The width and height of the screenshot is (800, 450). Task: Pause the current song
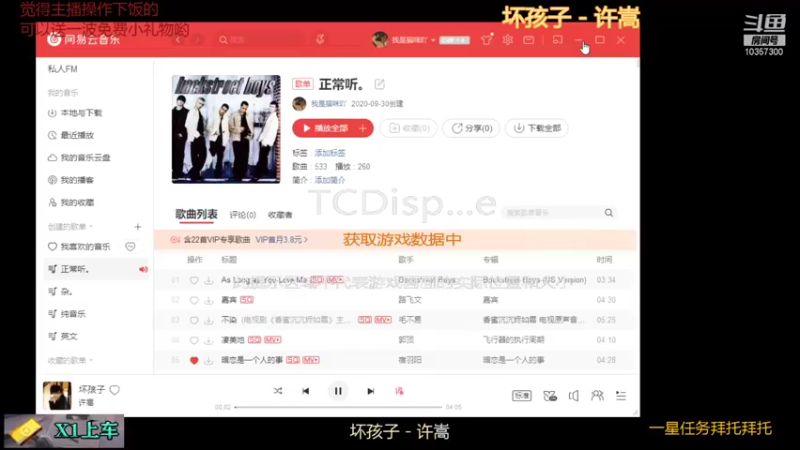(338, 391)
